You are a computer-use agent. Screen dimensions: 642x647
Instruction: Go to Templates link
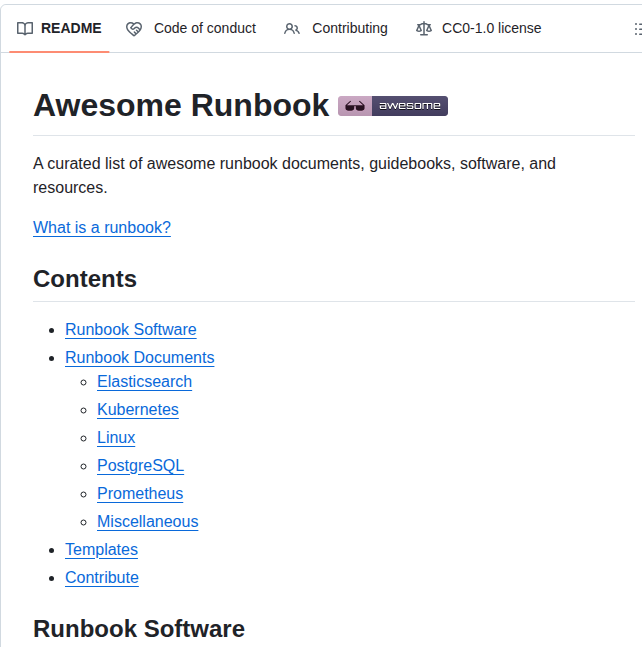point(101,550)
